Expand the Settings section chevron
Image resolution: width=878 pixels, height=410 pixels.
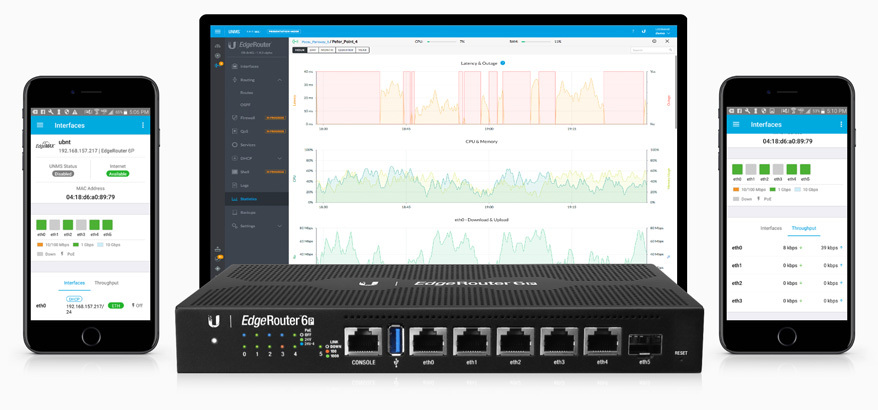(x=279, y=226)
